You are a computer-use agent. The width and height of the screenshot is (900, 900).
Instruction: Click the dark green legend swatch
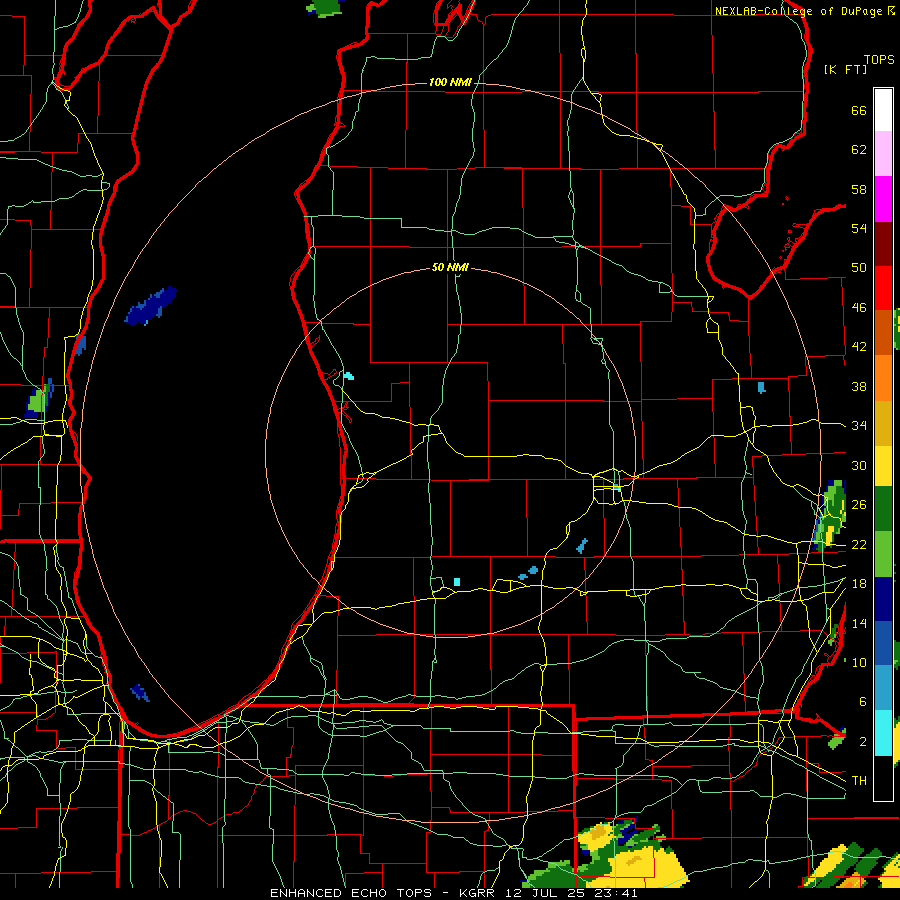[x=883, y=509]
